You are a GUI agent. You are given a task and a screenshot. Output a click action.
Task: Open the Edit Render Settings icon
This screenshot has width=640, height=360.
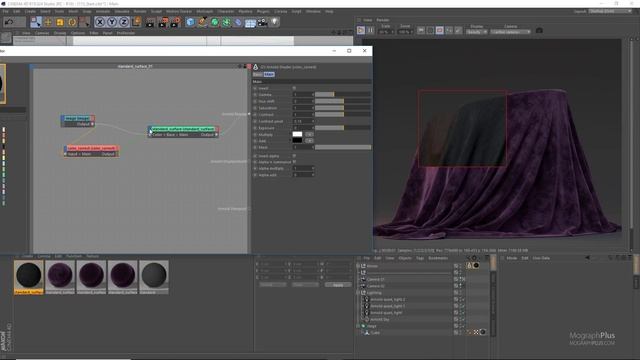pos(176,22)
